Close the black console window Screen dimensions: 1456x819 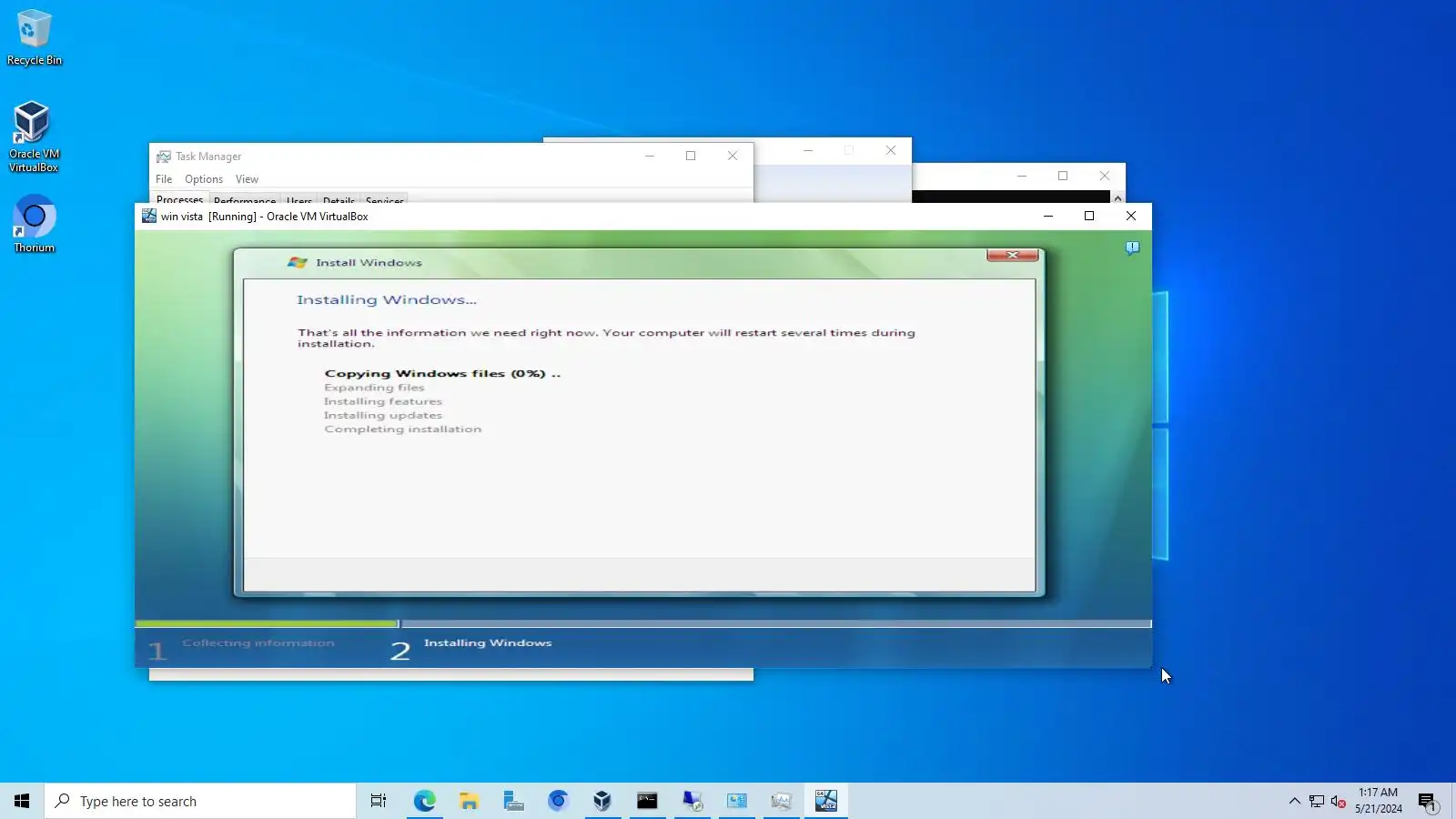1105,176
